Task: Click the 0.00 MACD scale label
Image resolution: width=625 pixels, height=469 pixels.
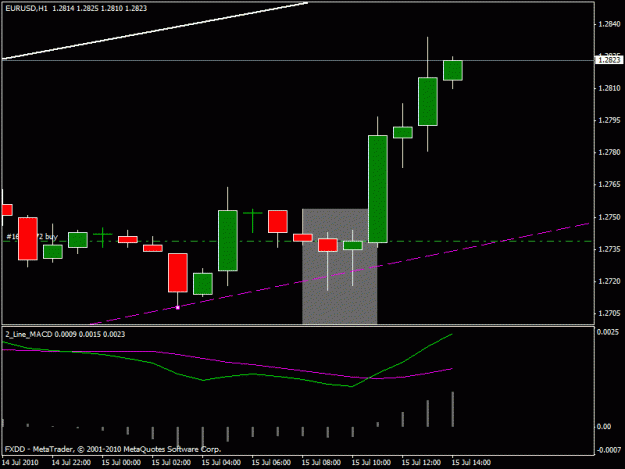Action: 604,427
